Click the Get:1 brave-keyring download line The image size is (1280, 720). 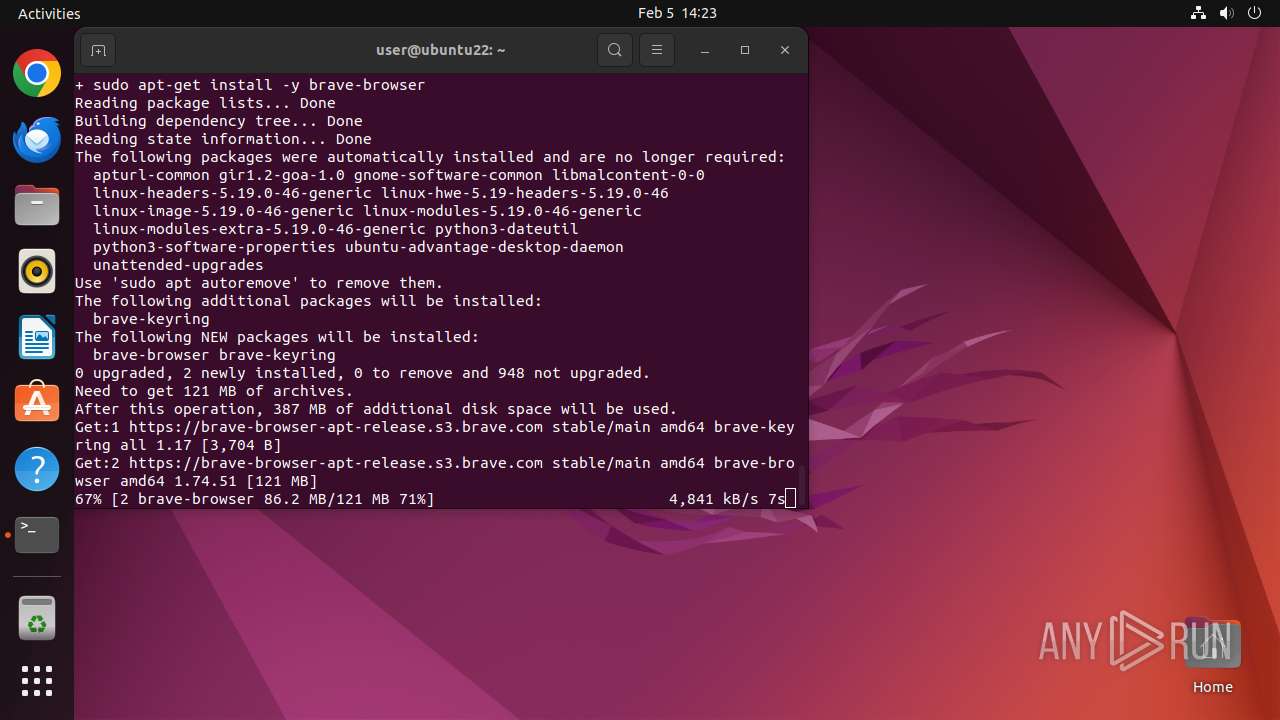435,436
